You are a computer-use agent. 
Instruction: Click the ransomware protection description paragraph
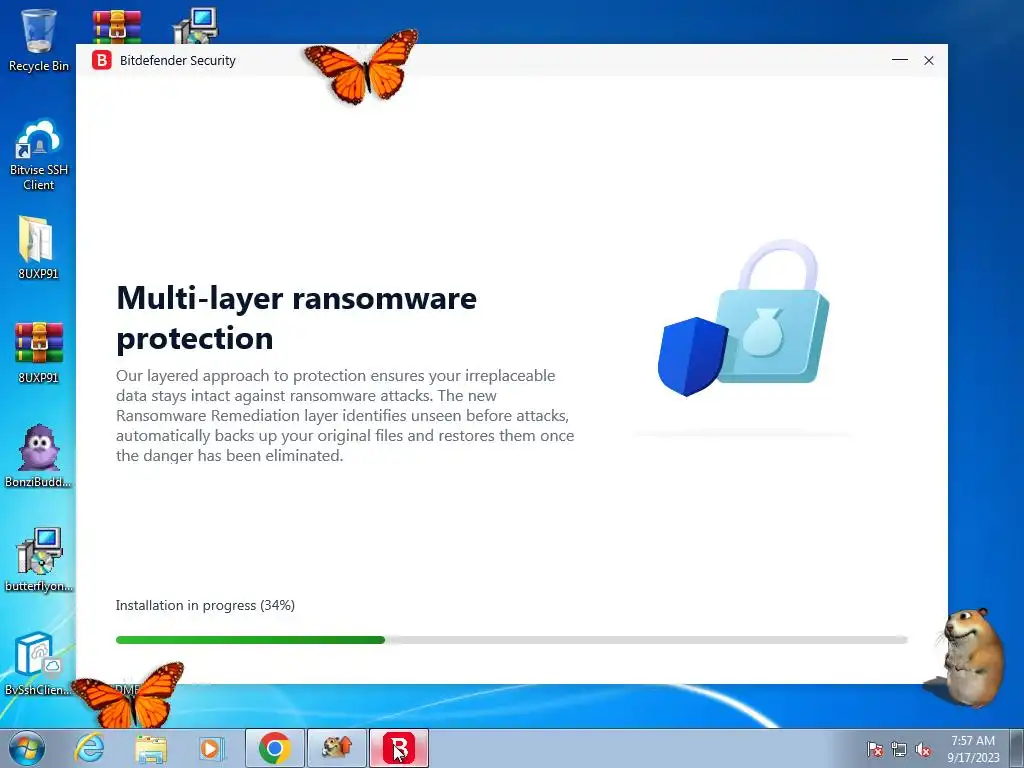click(345, 415)
